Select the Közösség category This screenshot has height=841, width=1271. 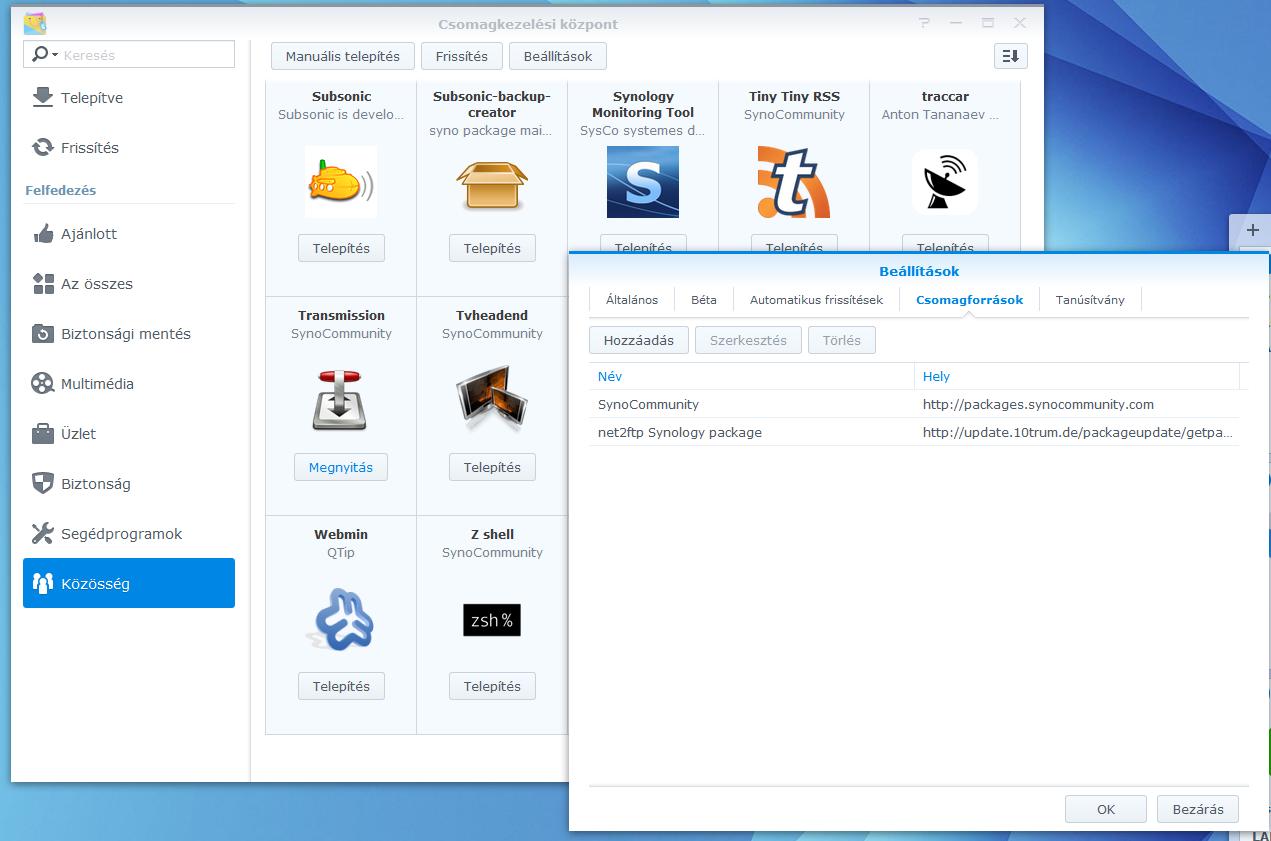[129, 583]
